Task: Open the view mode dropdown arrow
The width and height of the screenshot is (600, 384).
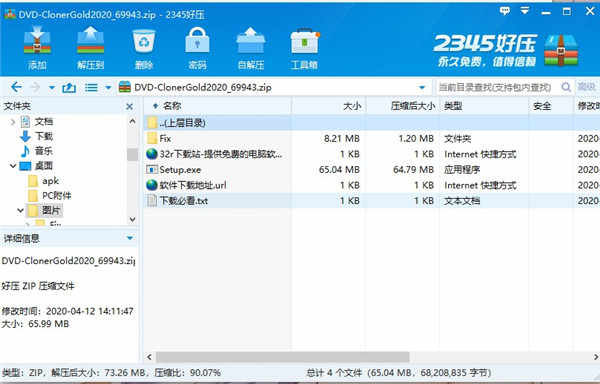Action: click(x=108, y=88)
